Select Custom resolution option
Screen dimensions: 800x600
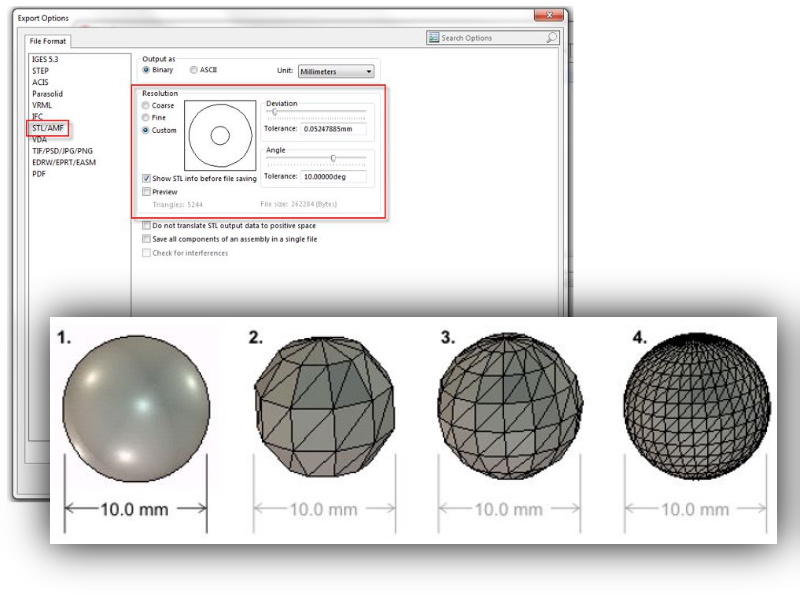[x=147, y=130]
